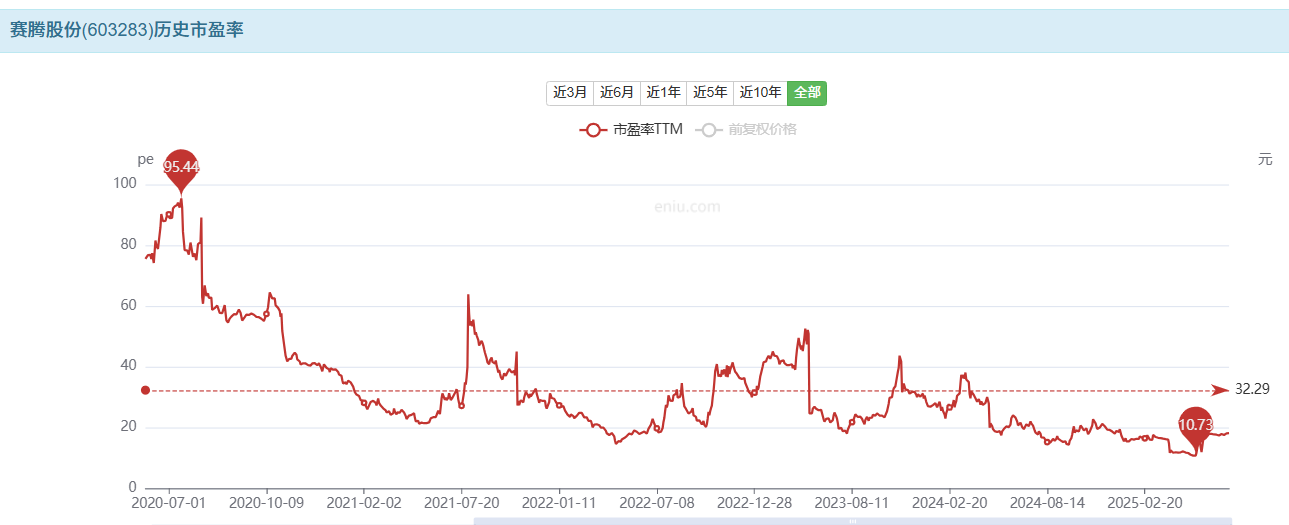Switch to the 近1年 range

(663, 93)
